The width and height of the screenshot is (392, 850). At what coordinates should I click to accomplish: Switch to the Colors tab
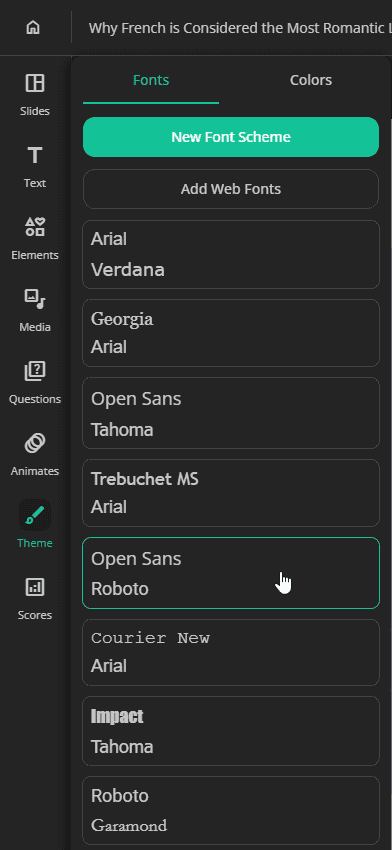pos(311,80)
